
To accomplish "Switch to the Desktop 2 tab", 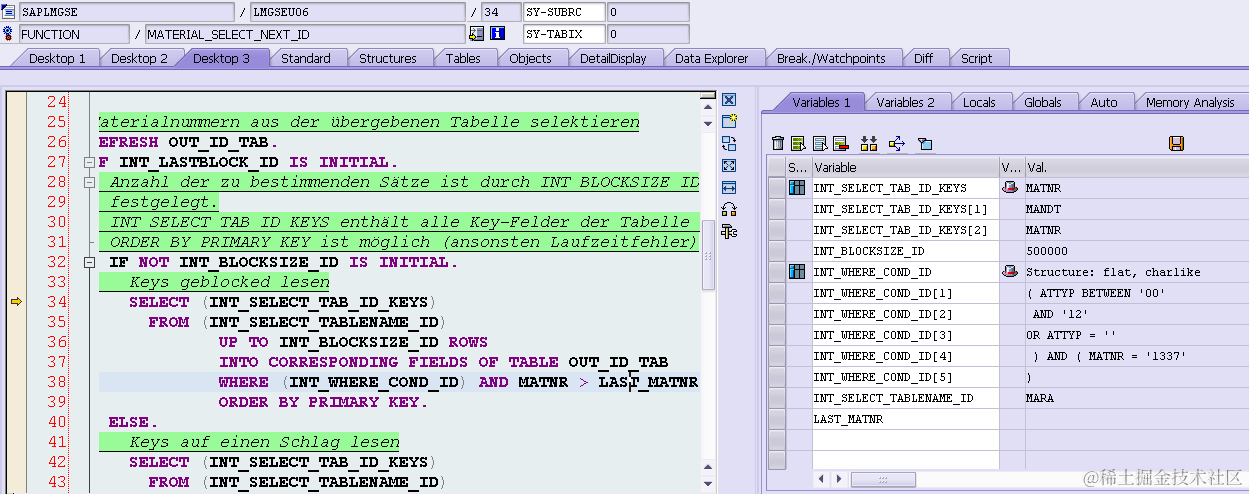I will coord(139,58).
